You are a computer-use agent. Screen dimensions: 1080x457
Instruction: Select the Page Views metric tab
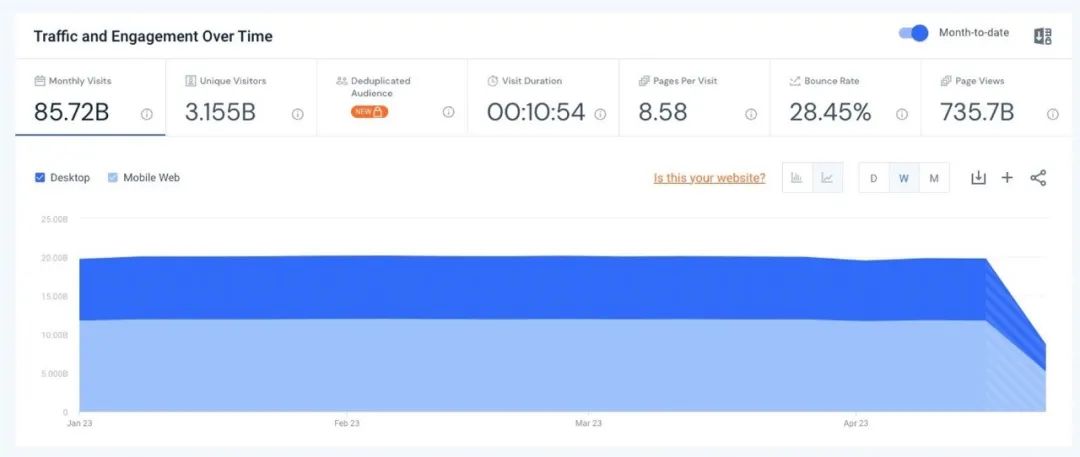pos(996,97)
